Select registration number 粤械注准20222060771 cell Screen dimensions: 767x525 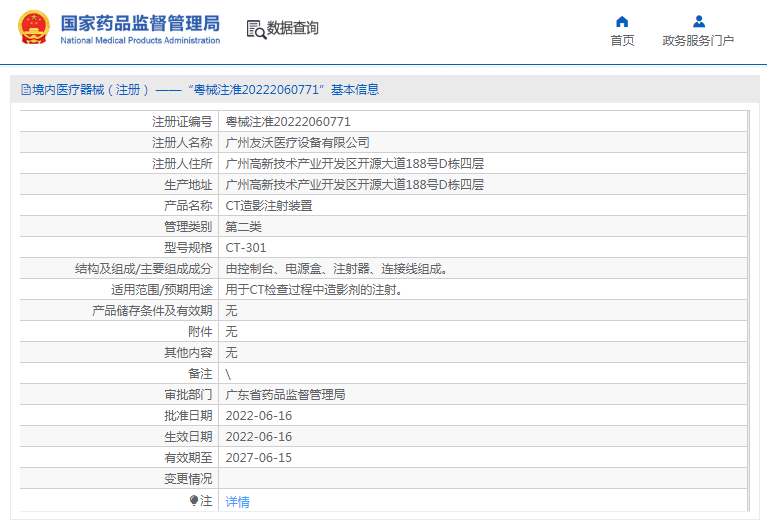288,121
